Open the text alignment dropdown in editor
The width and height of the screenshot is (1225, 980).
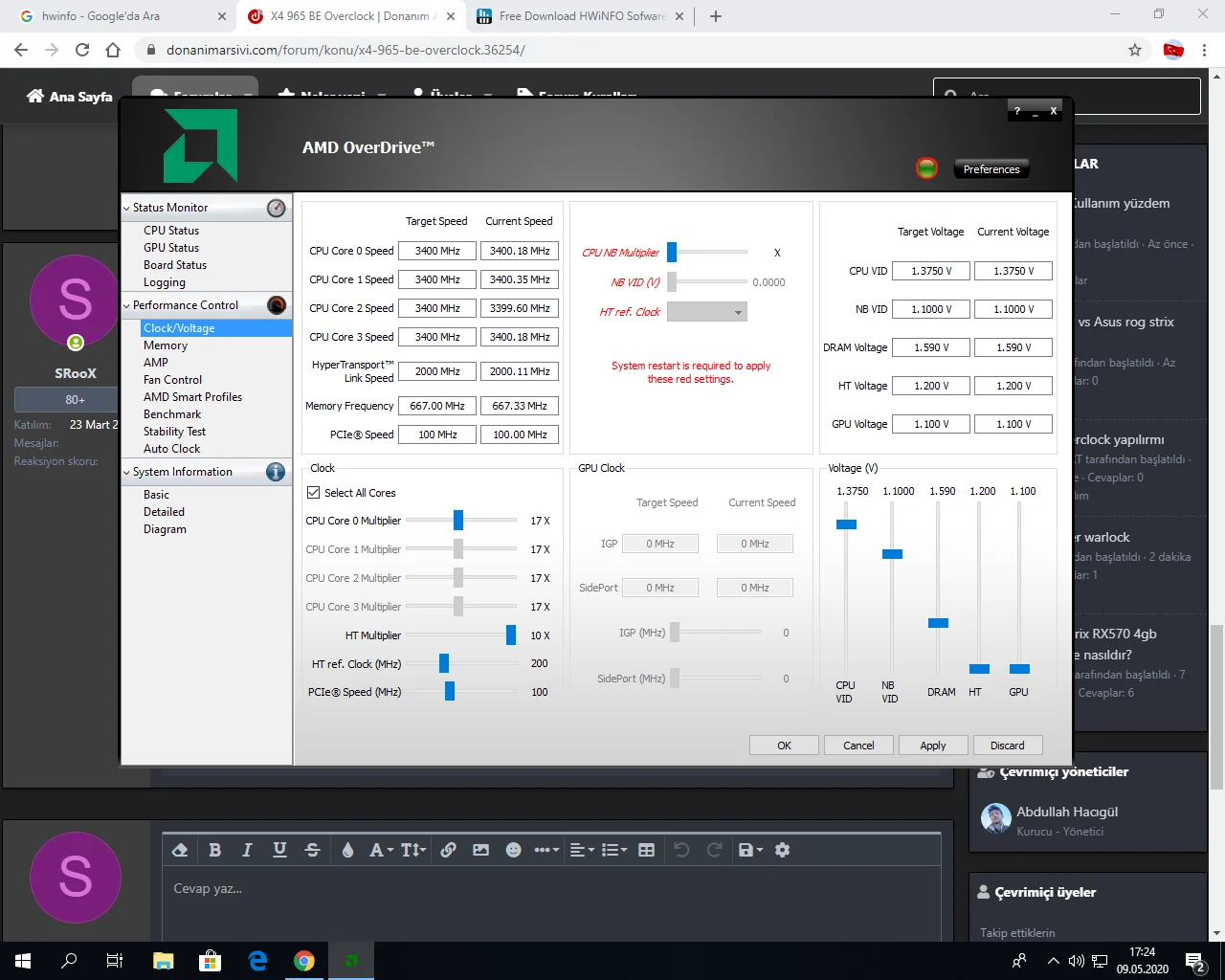click(582, 850)
